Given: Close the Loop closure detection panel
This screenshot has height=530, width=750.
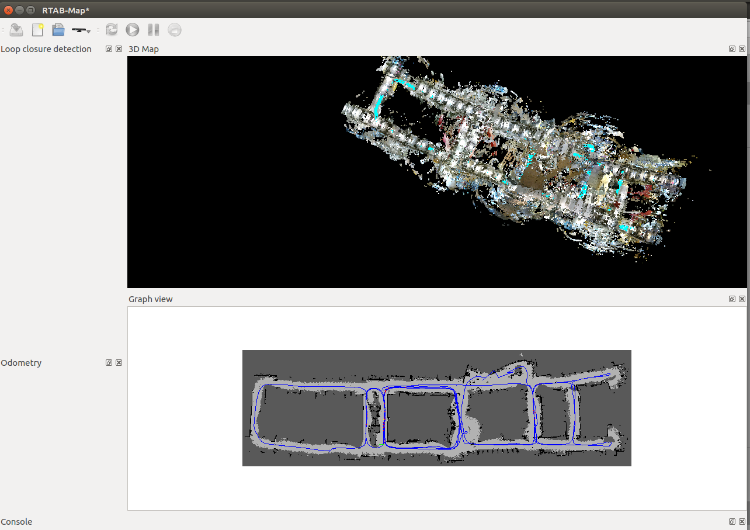Looking at the screenshot, I should tap(119, 49).
